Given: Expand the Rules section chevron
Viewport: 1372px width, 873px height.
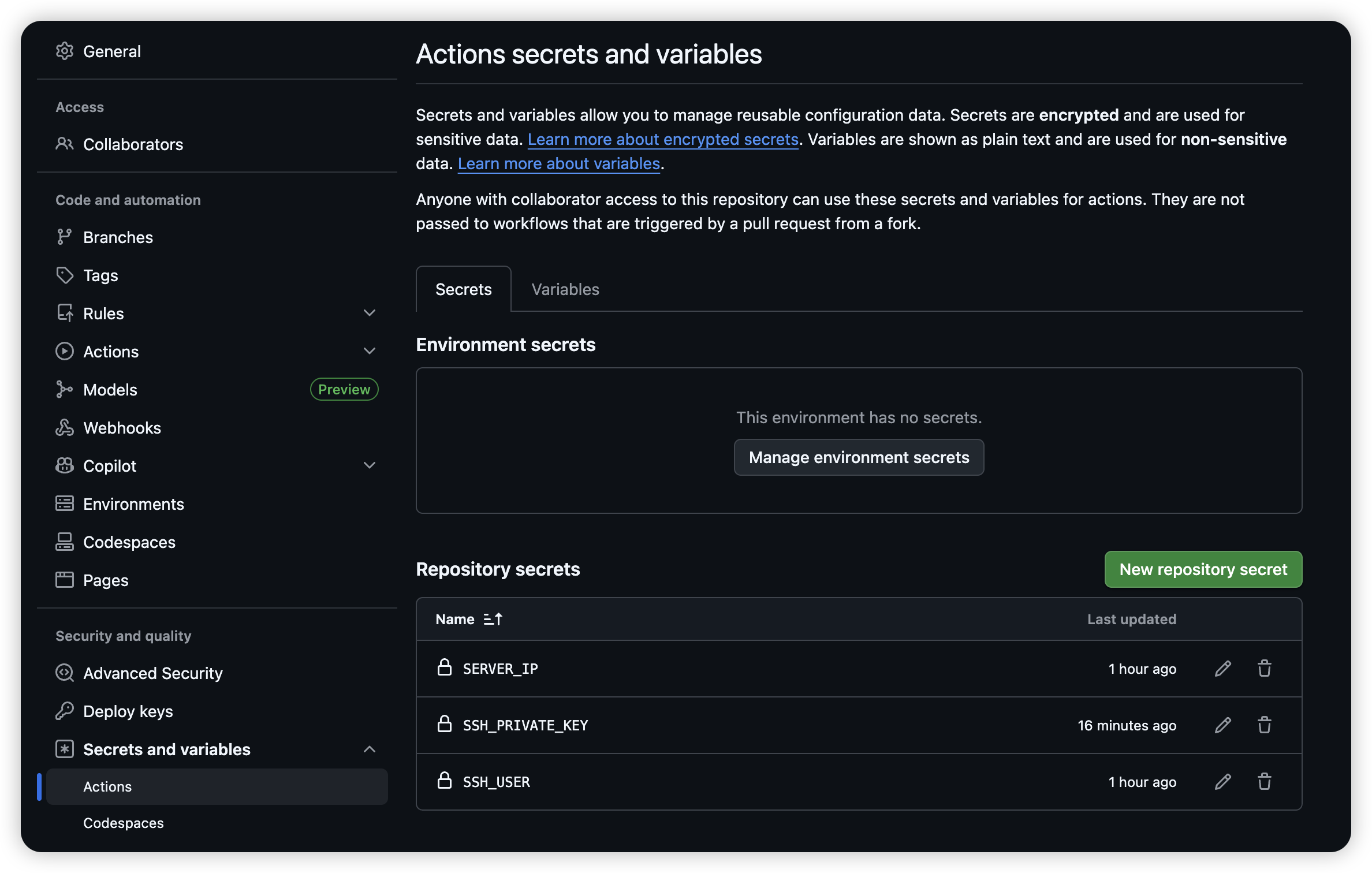Looking at the screenshot, I should [370, 313].
